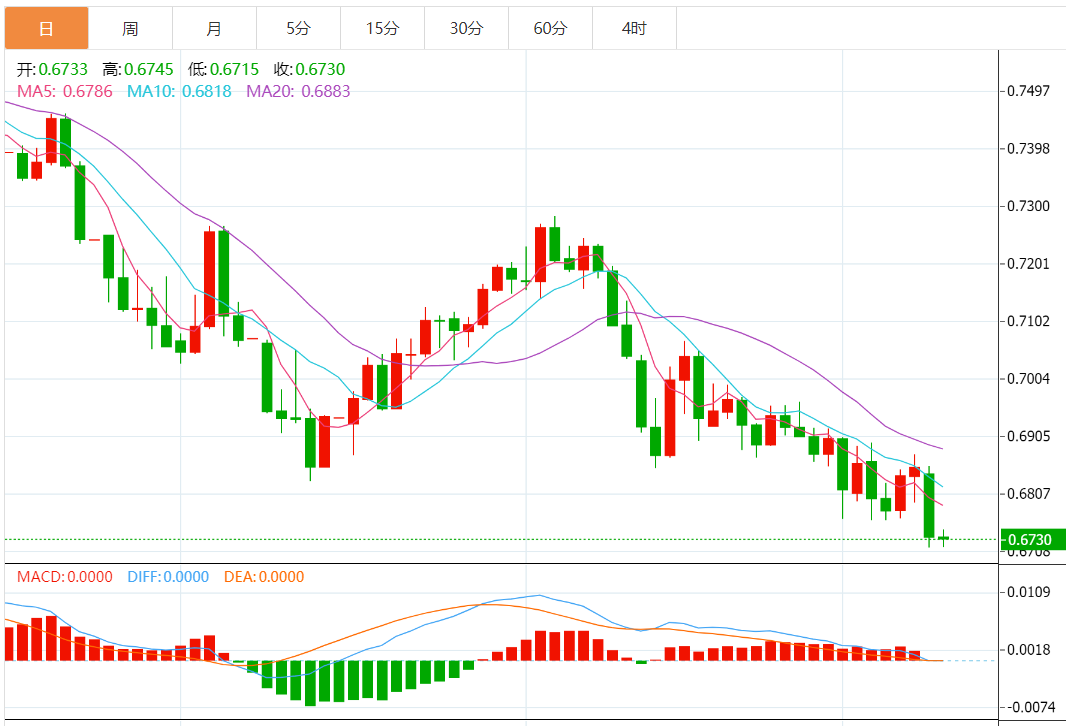Click the MA10: 0.6818 indicator label
The image size is (1066, 726).
pyautogui.click(x=179, y=91)
